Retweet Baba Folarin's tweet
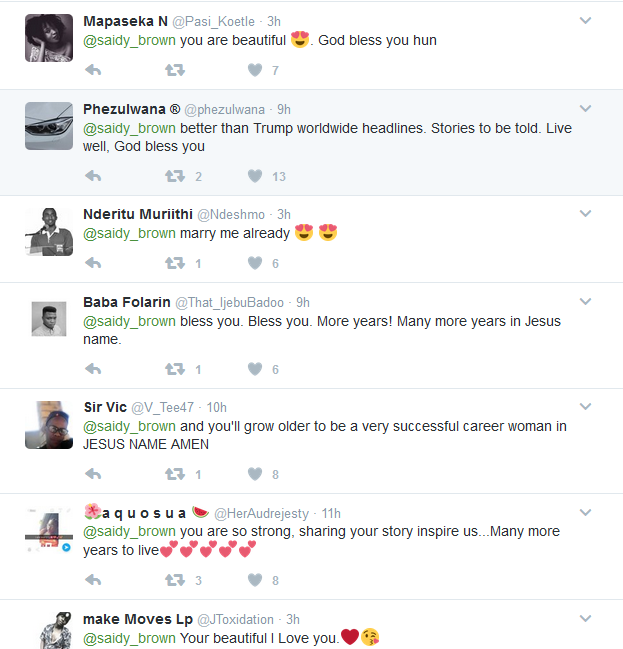623x649 pixels. (175, 369)
